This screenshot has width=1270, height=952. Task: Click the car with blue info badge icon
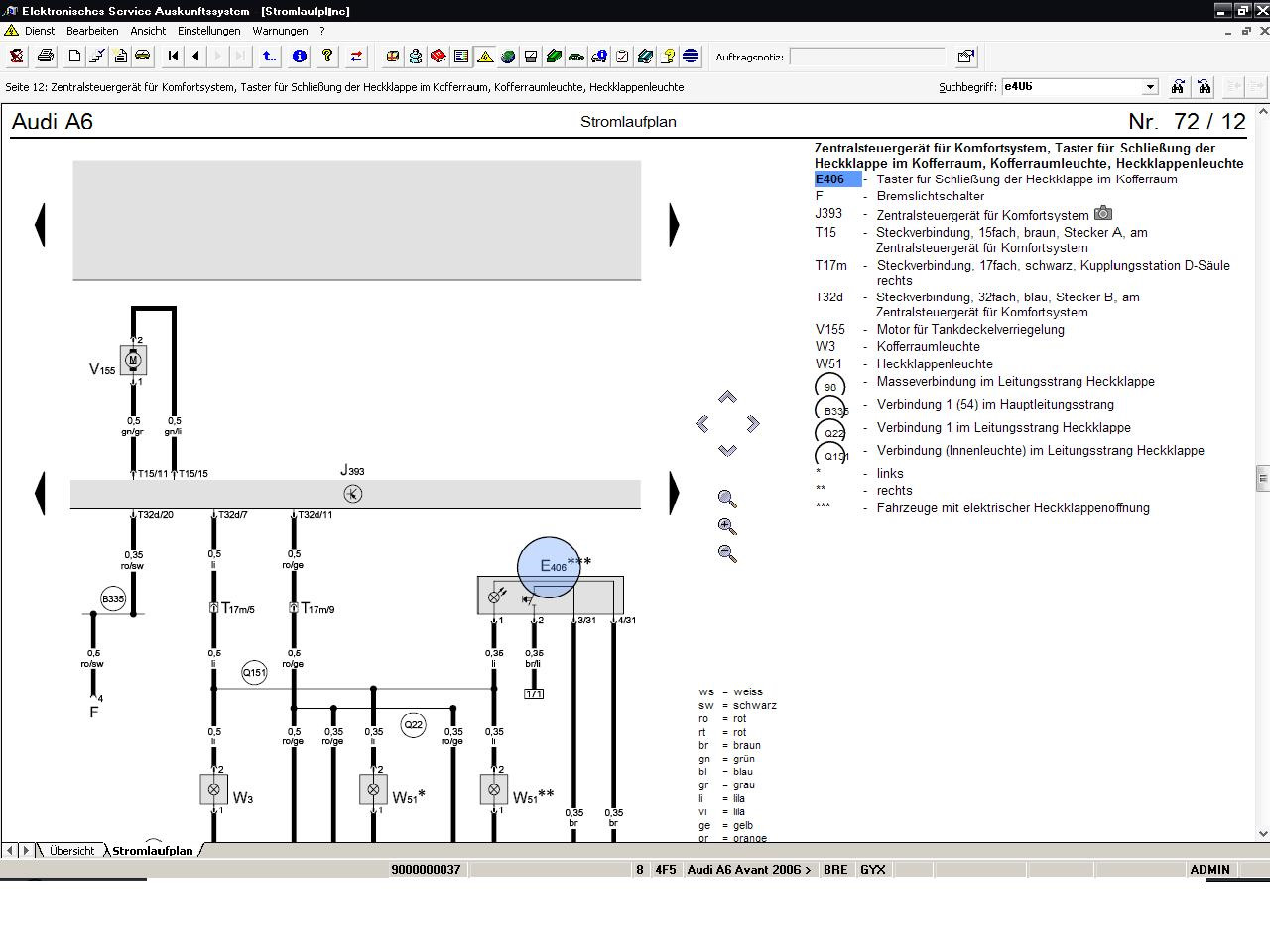599,57
